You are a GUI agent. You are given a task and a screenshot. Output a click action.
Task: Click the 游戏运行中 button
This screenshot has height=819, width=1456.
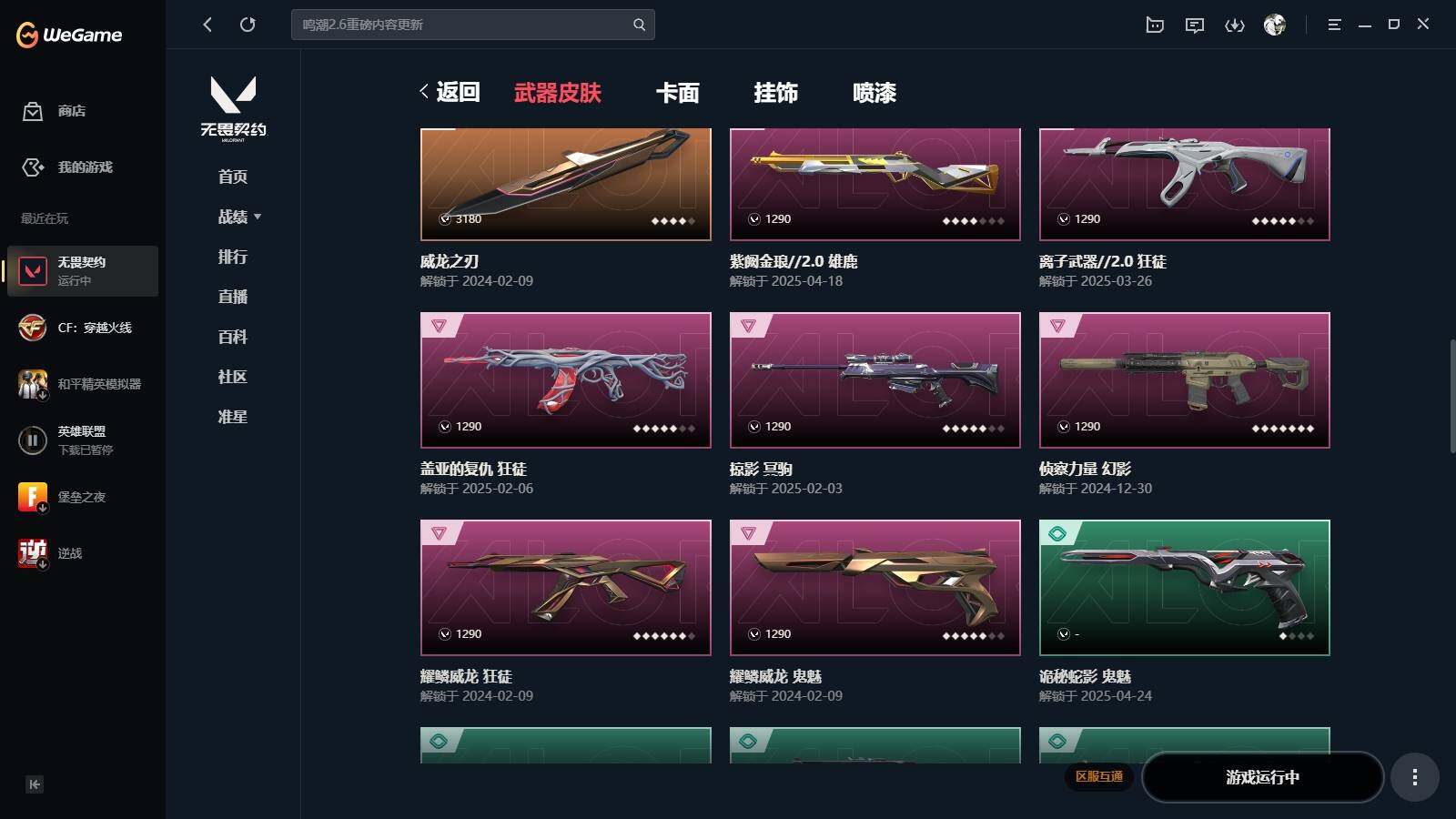pos(1262,777)
